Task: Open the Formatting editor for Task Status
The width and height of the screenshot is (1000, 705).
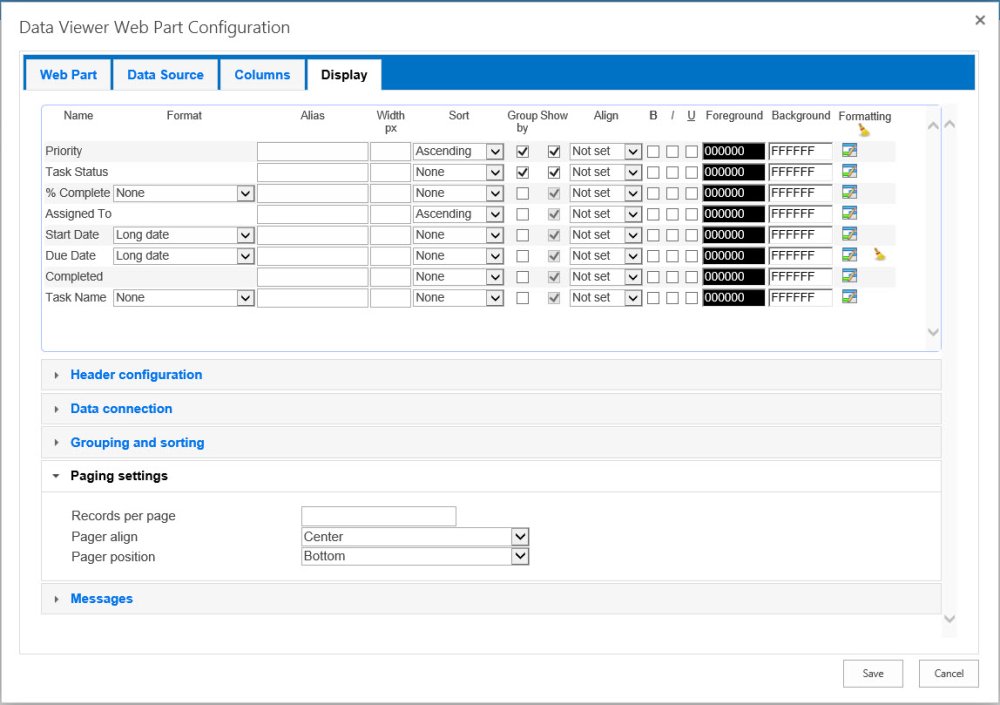Action: [849, 172]
